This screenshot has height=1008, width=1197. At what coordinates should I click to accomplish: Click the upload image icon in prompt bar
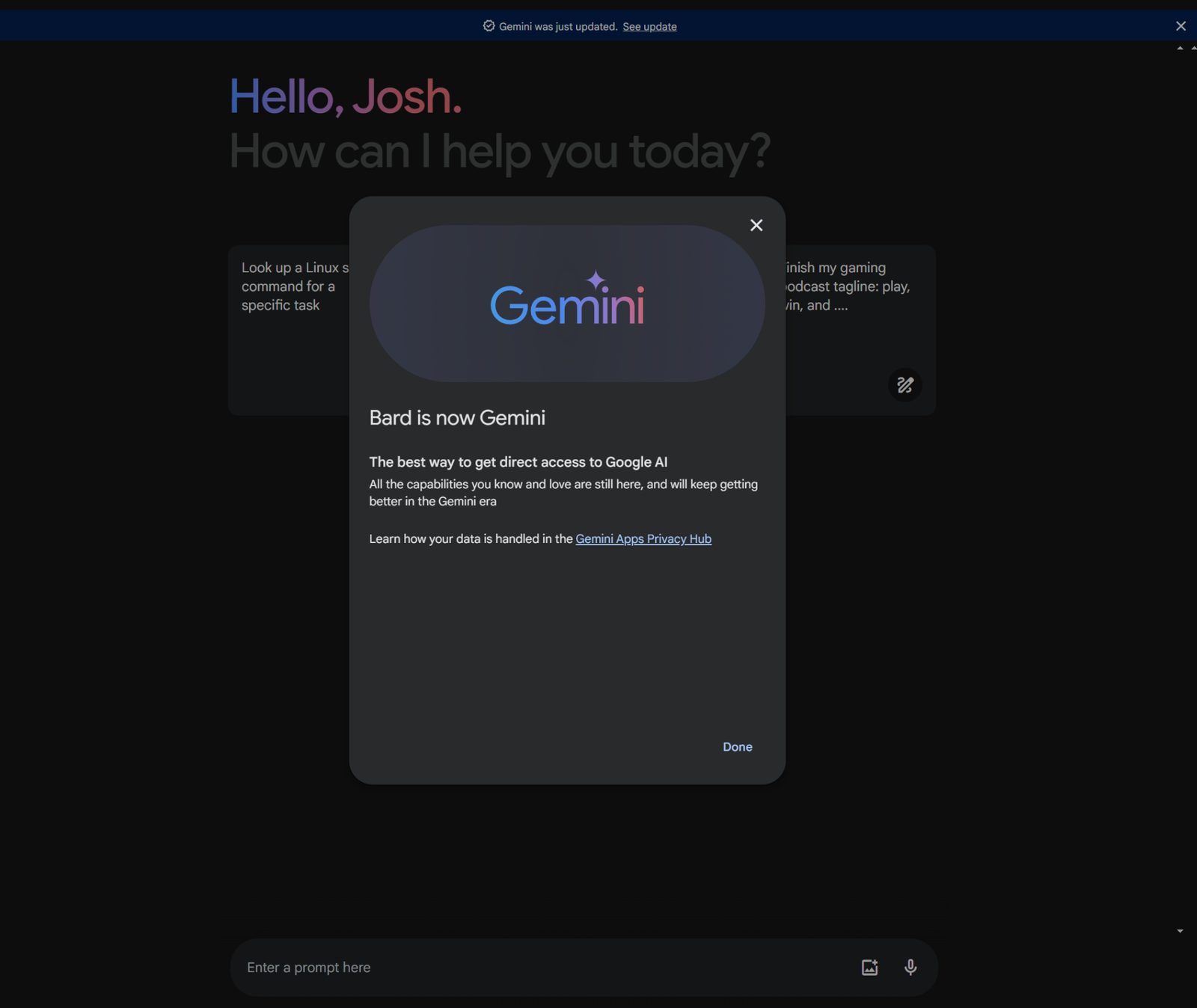869,967
